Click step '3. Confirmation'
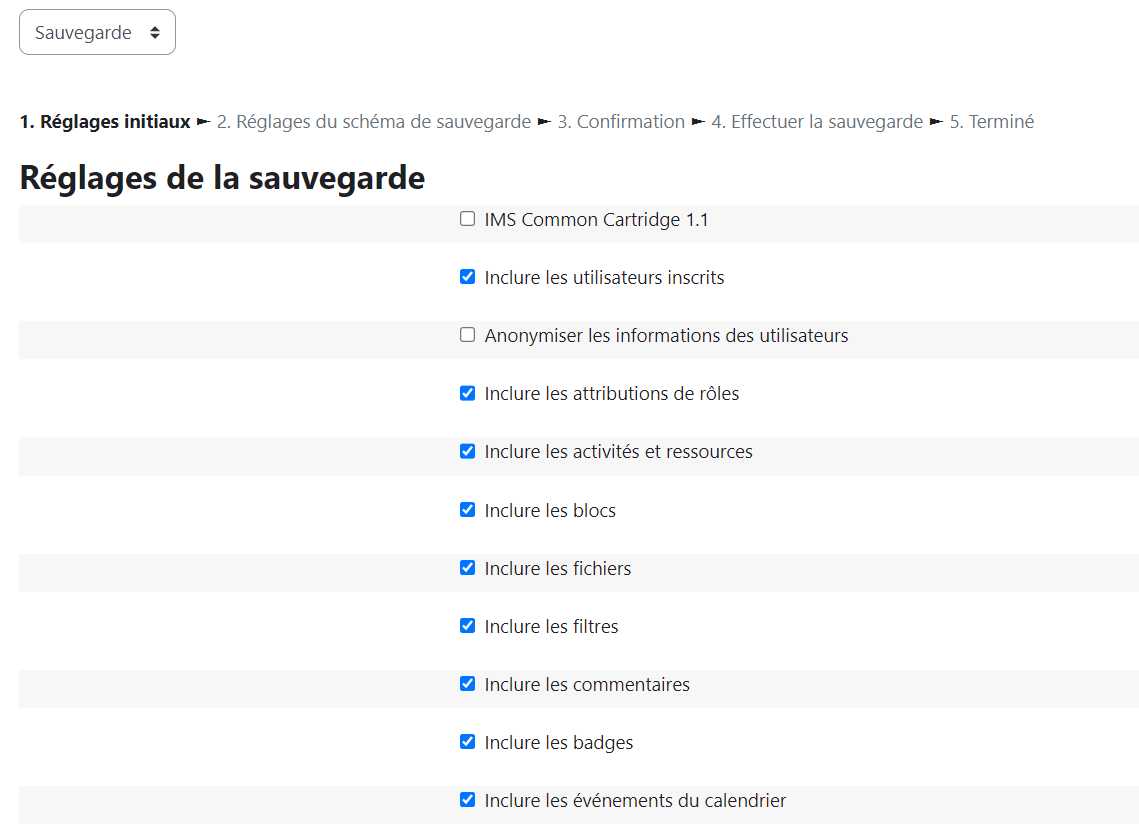The width and height of the screenshot is (1139, 830). click(621, 121)
